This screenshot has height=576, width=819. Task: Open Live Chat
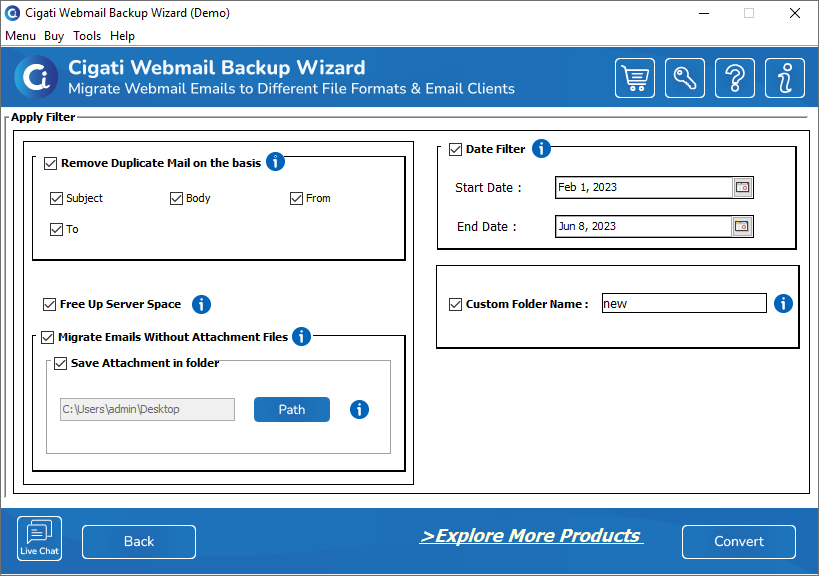click(39, 538)
